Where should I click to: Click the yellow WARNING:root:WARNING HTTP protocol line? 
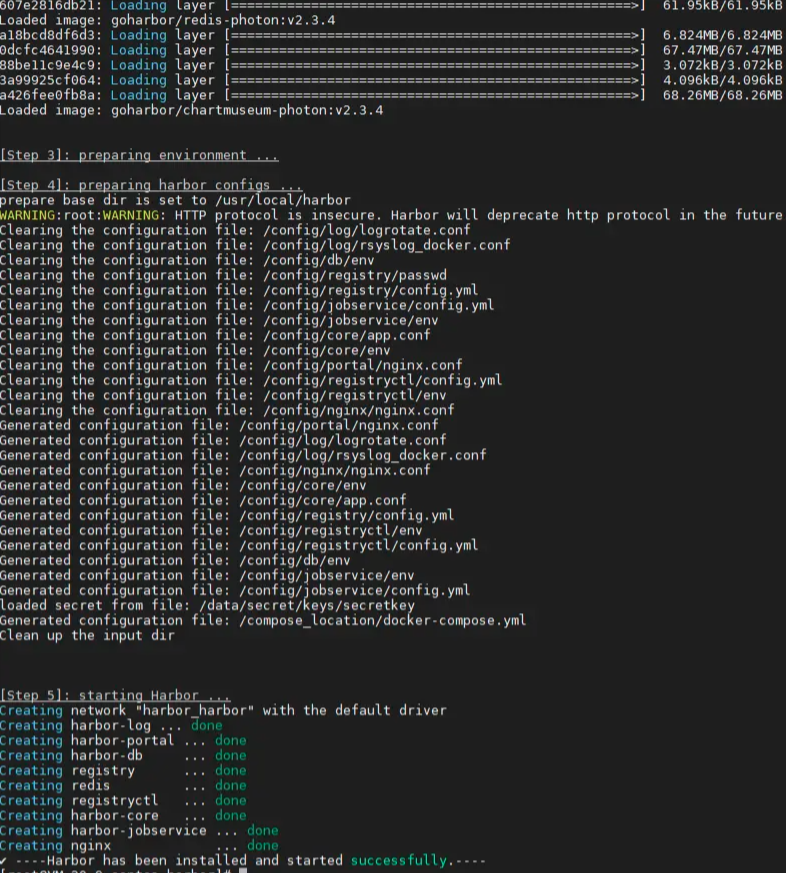(x=391, y=215)
